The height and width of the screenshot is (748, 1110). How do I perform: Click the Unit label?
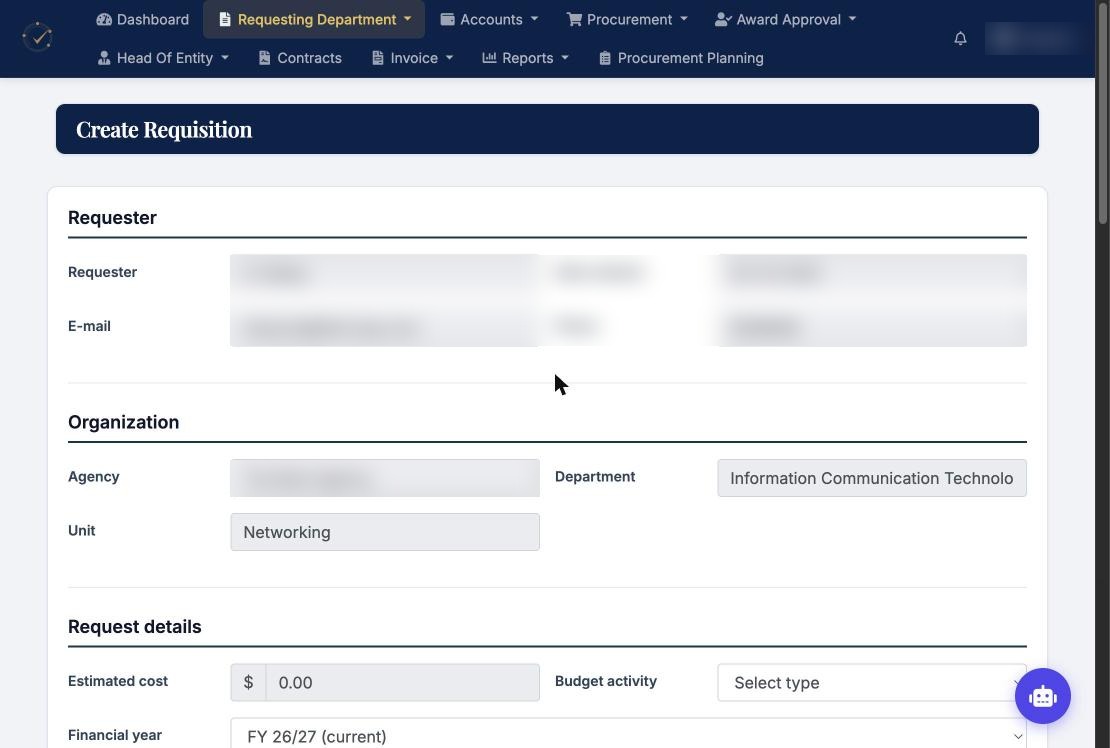pos(81,531)
